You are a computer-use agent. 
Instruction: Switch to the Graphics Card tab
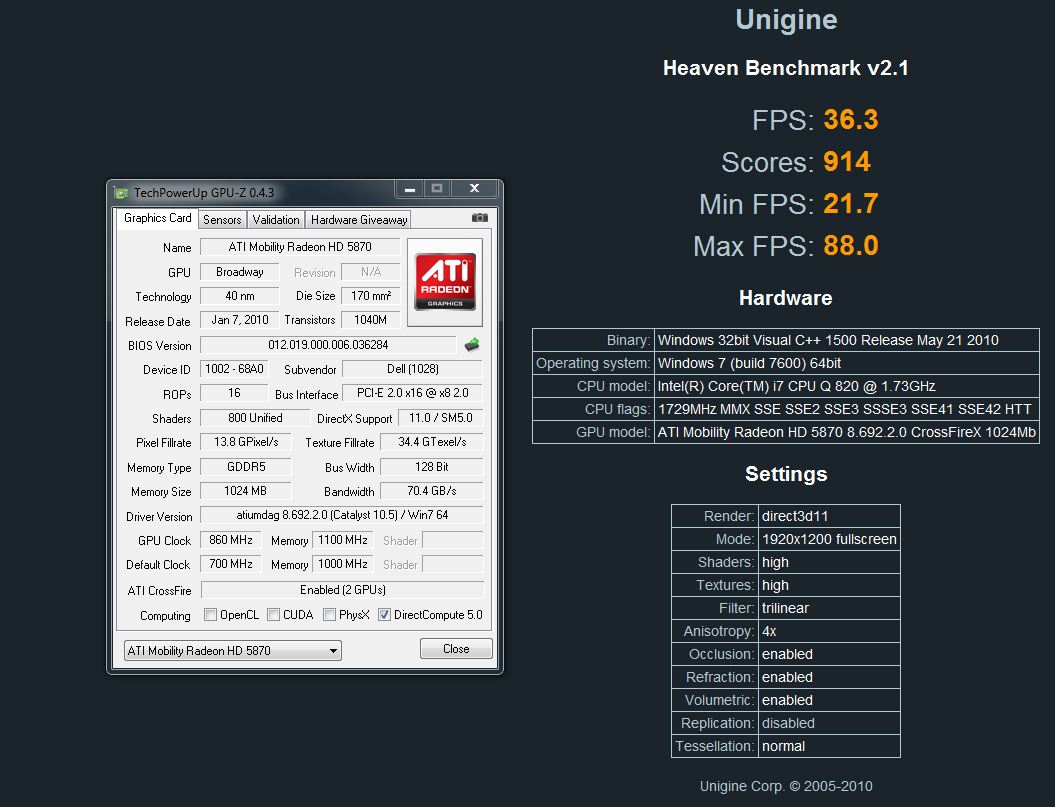pos(157,218)
